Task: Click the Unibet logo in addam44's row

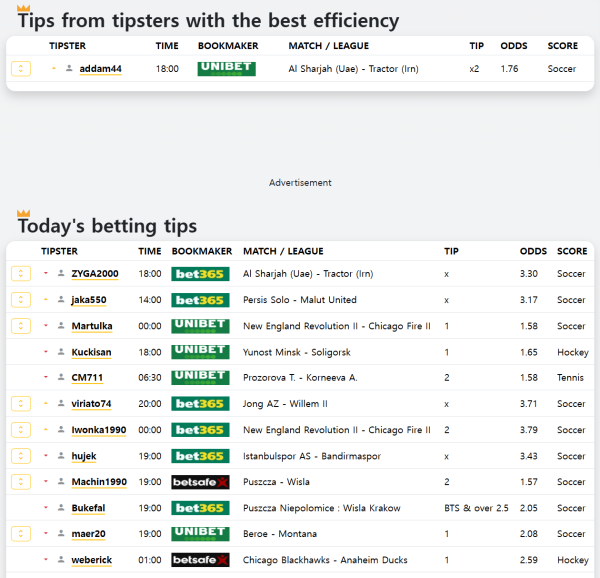Action: (226, 69)
